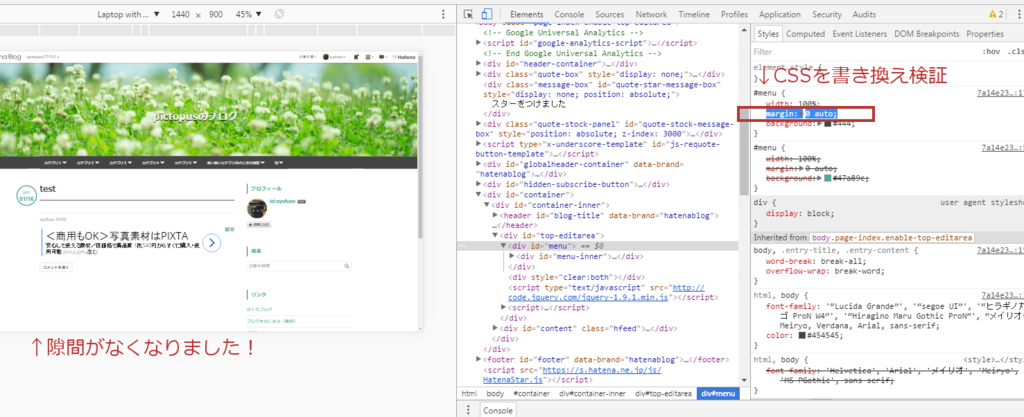Open stylesheet link of second #menu rule

pos(1002,148)
